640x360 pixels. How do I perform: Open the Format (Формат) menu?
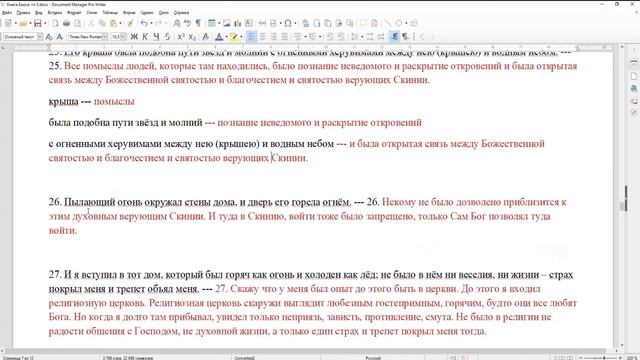pos(74,13)
